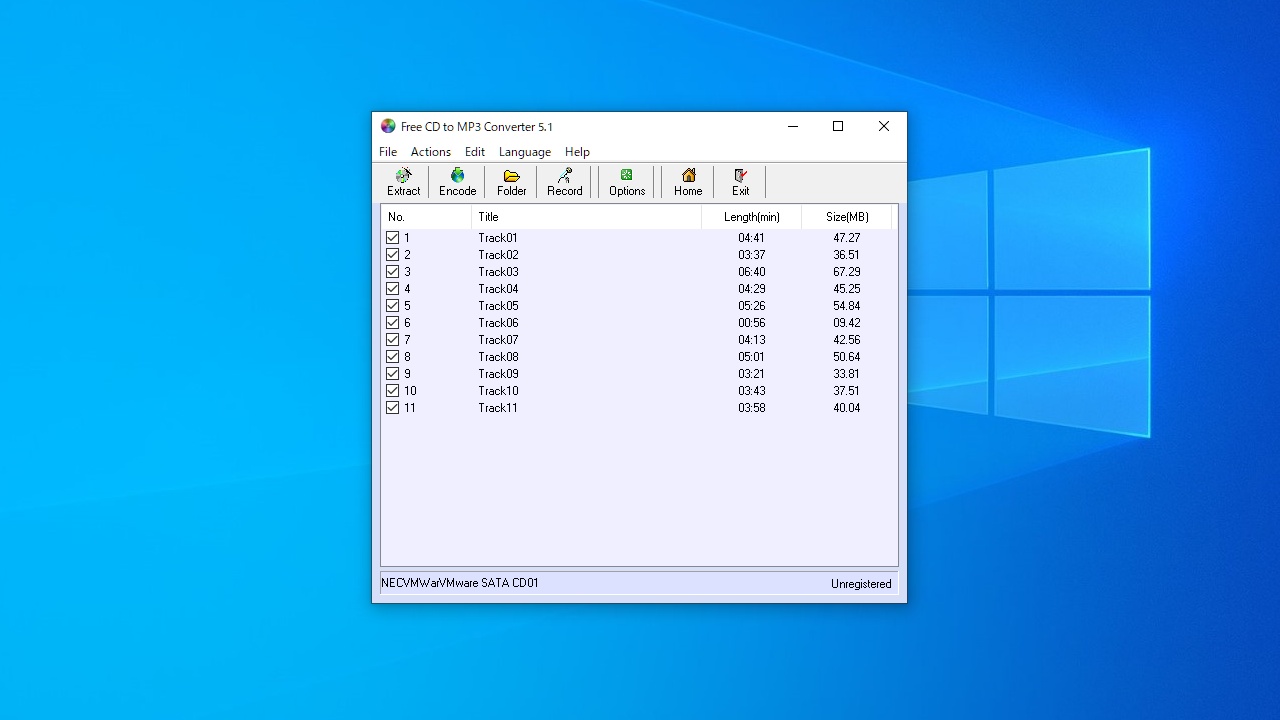Uncheck the checkbox for track 1

[x=392, y=238]
